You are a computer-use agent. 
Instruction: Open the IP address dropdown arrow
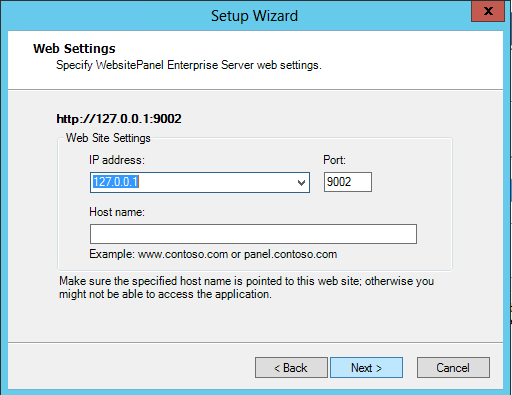coord(301,183)
